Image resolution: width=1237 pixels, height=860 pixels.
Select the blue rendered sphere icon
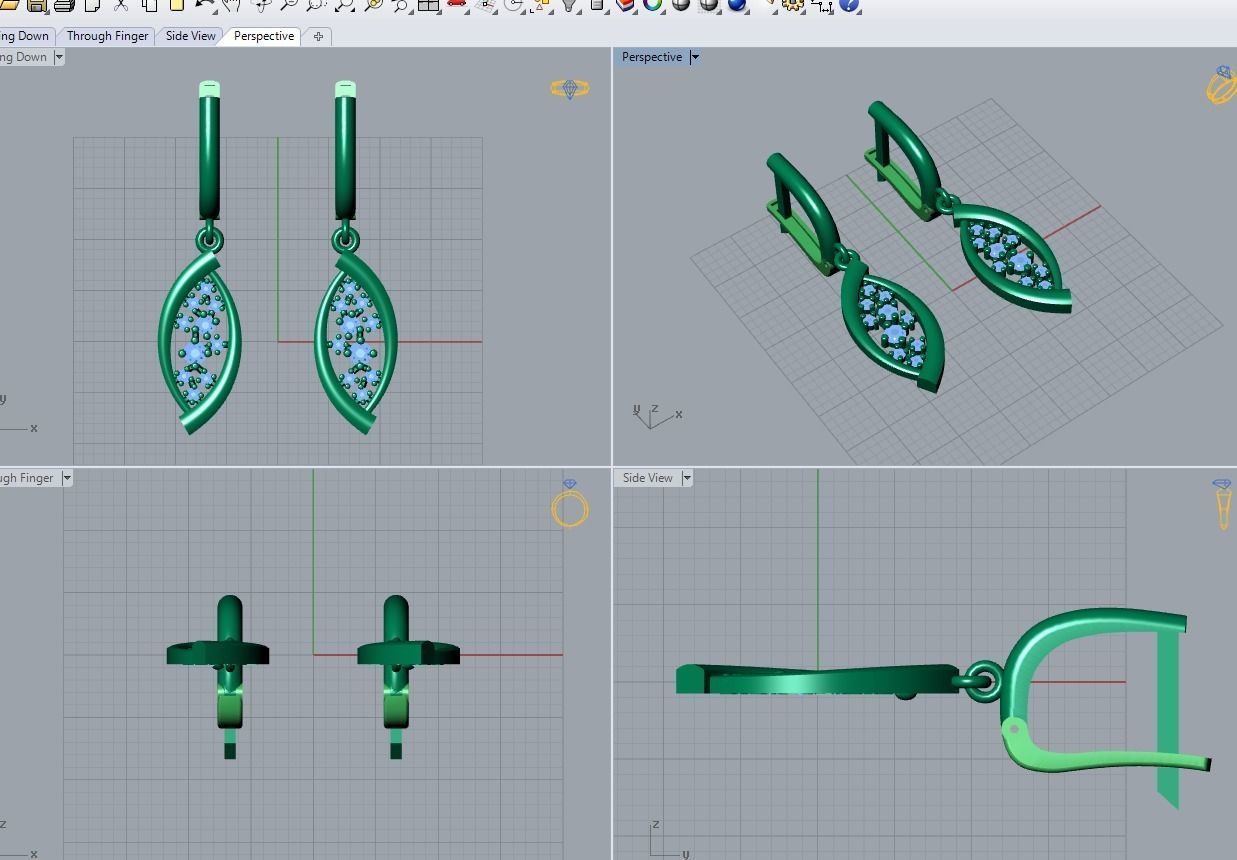tap(737, 5)
